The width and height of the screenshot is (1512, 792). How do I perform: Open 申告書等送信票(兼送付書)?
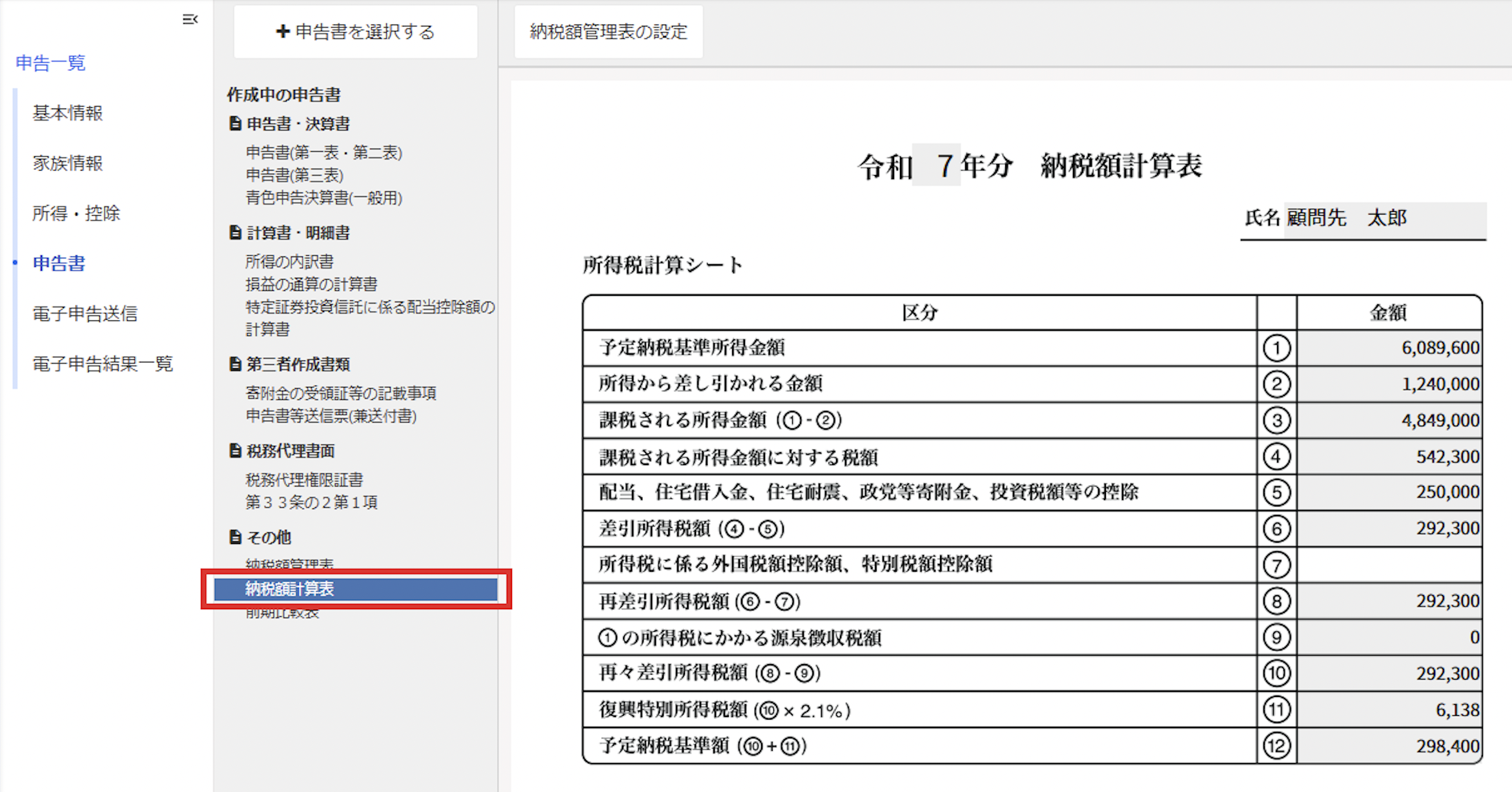(x=331, y=416)
